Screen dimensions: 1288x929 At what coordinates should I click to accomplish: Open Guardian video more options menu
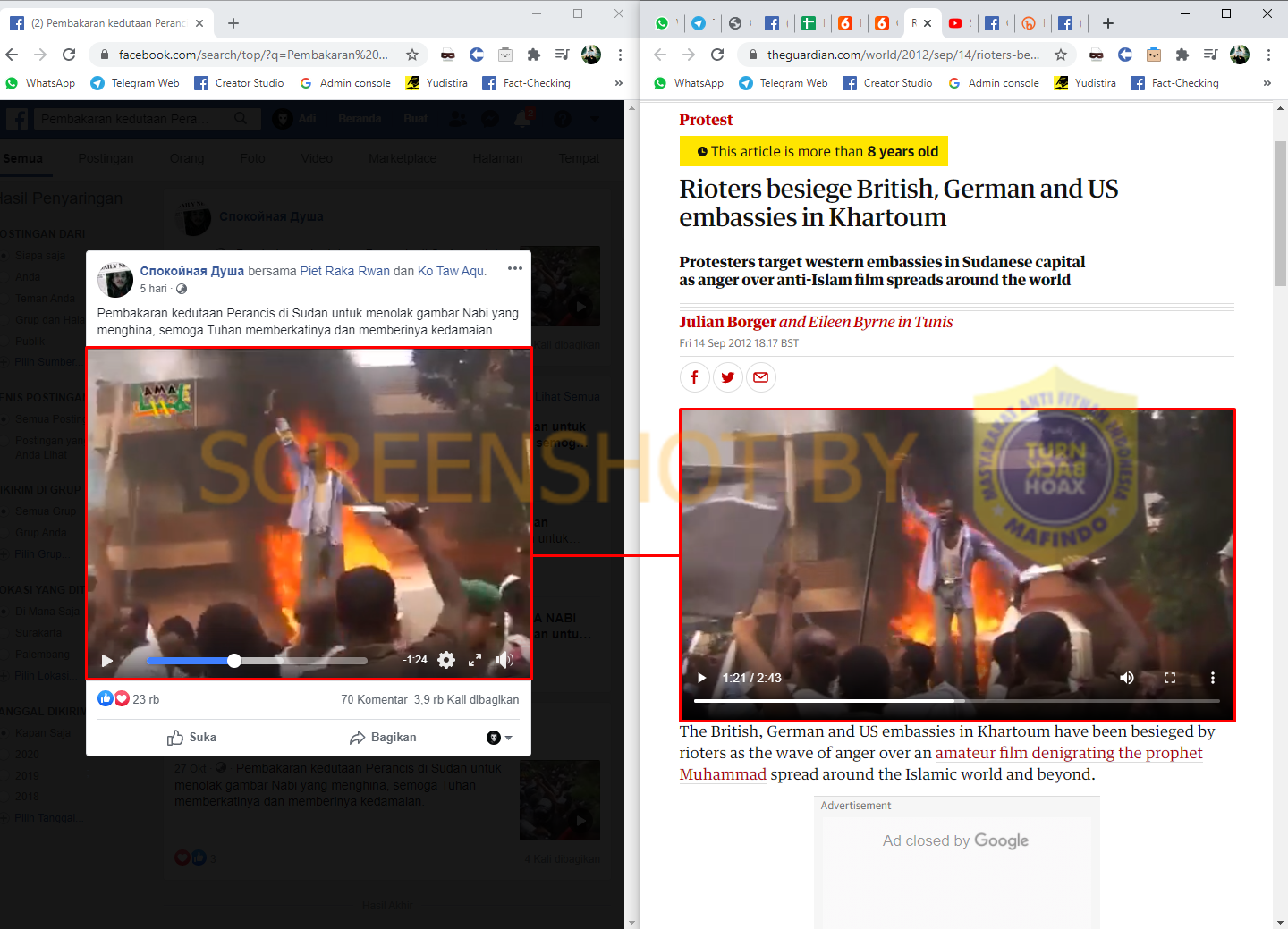coord(1213,678)
